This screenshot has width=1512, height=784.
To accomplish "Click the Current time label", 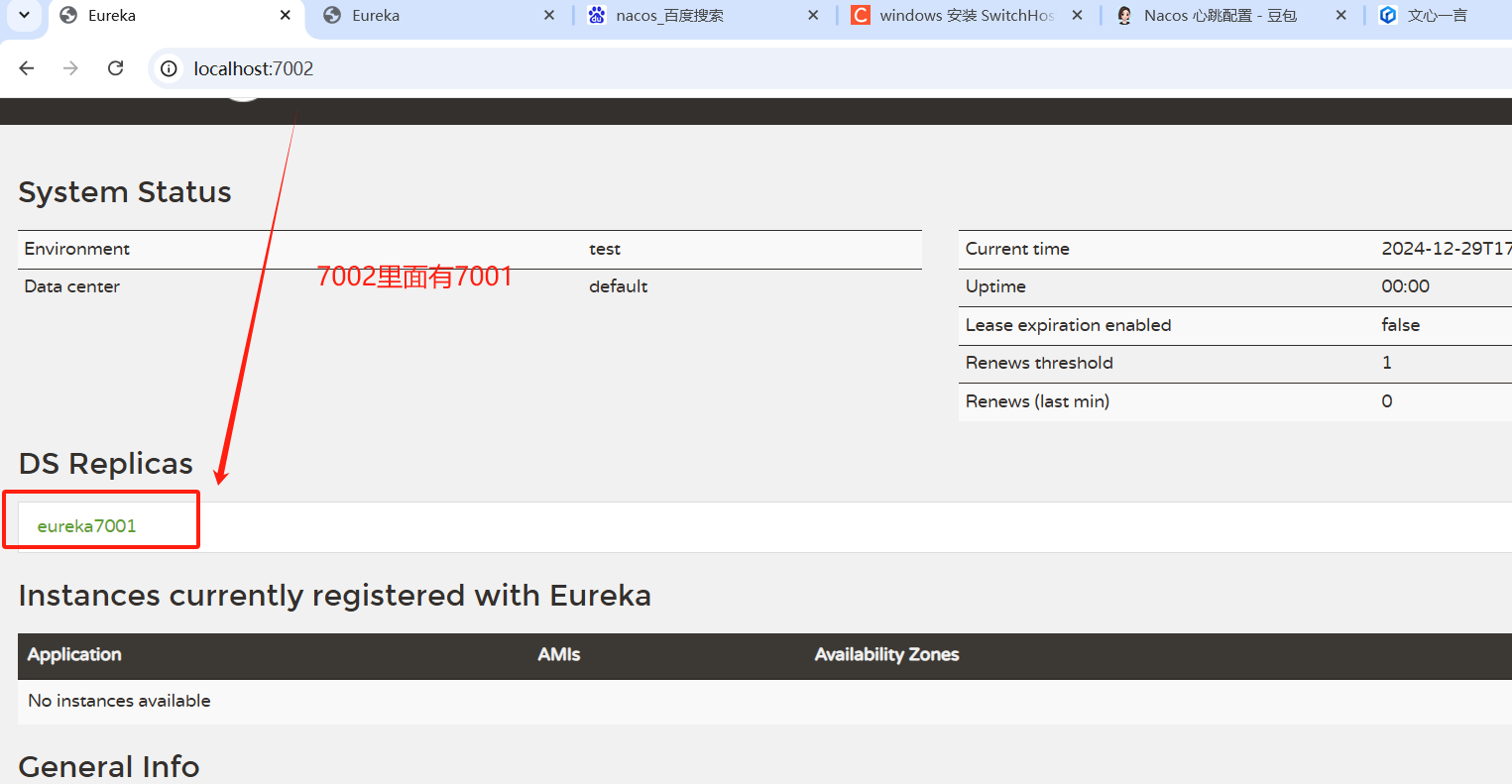I will pyautogui.click(x=1017, y=249).
